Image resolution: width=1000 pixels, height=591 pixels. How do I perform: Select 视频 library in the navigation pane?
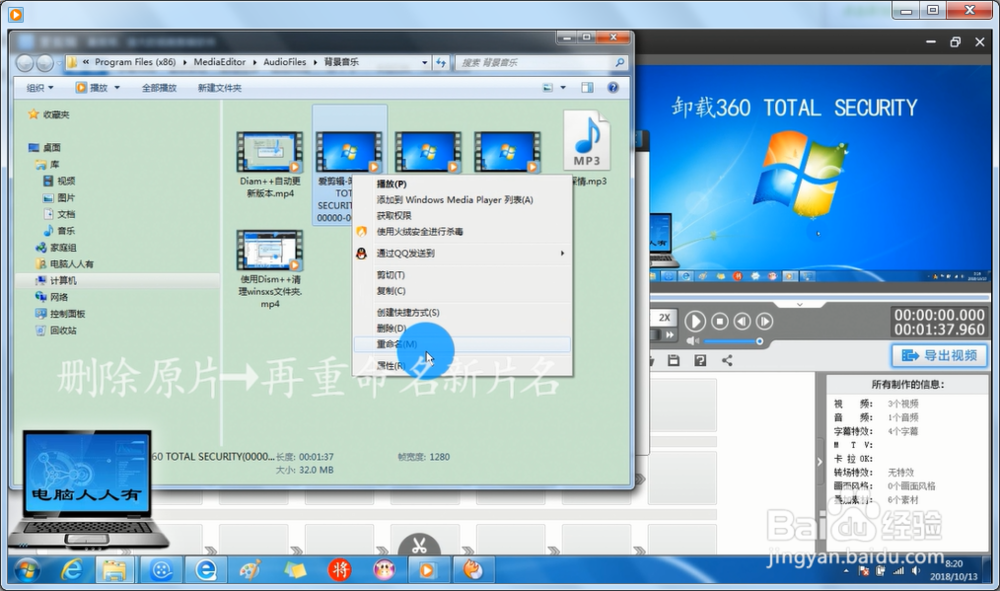(x=59, y=181)
